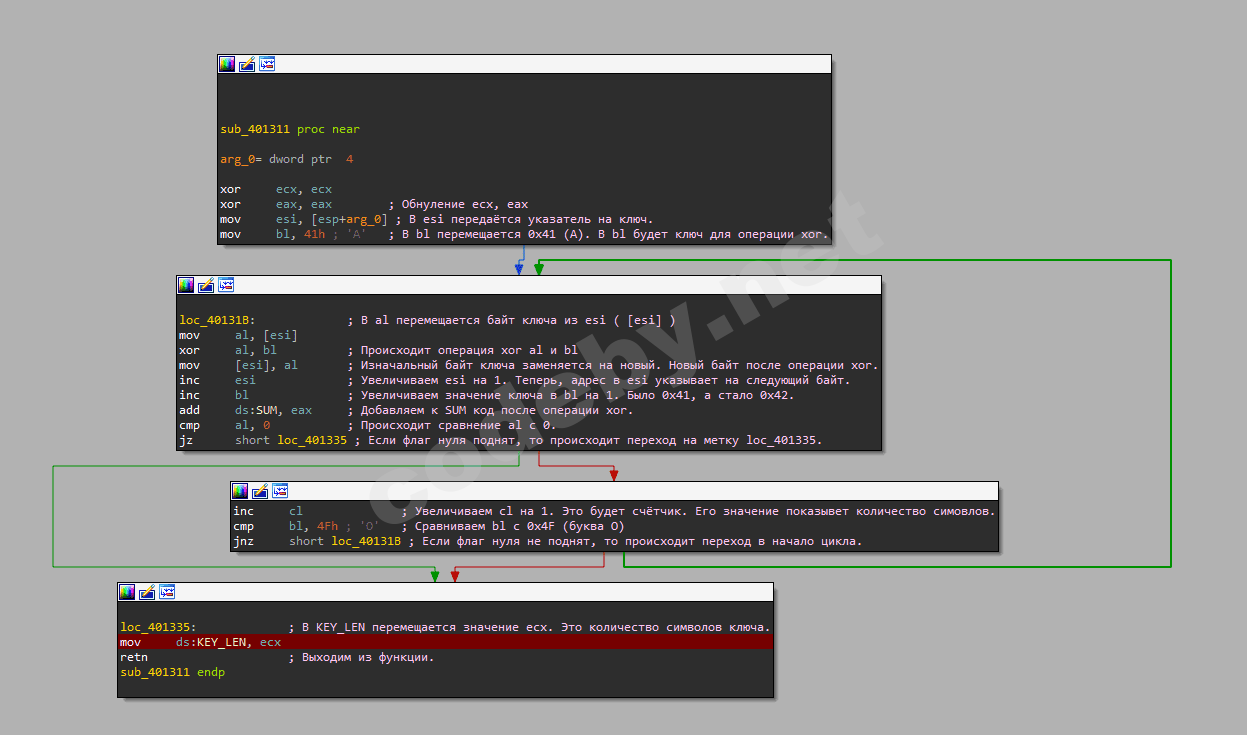
Task: Set node color for the loc_40131B block
Action: coord(186,285)
